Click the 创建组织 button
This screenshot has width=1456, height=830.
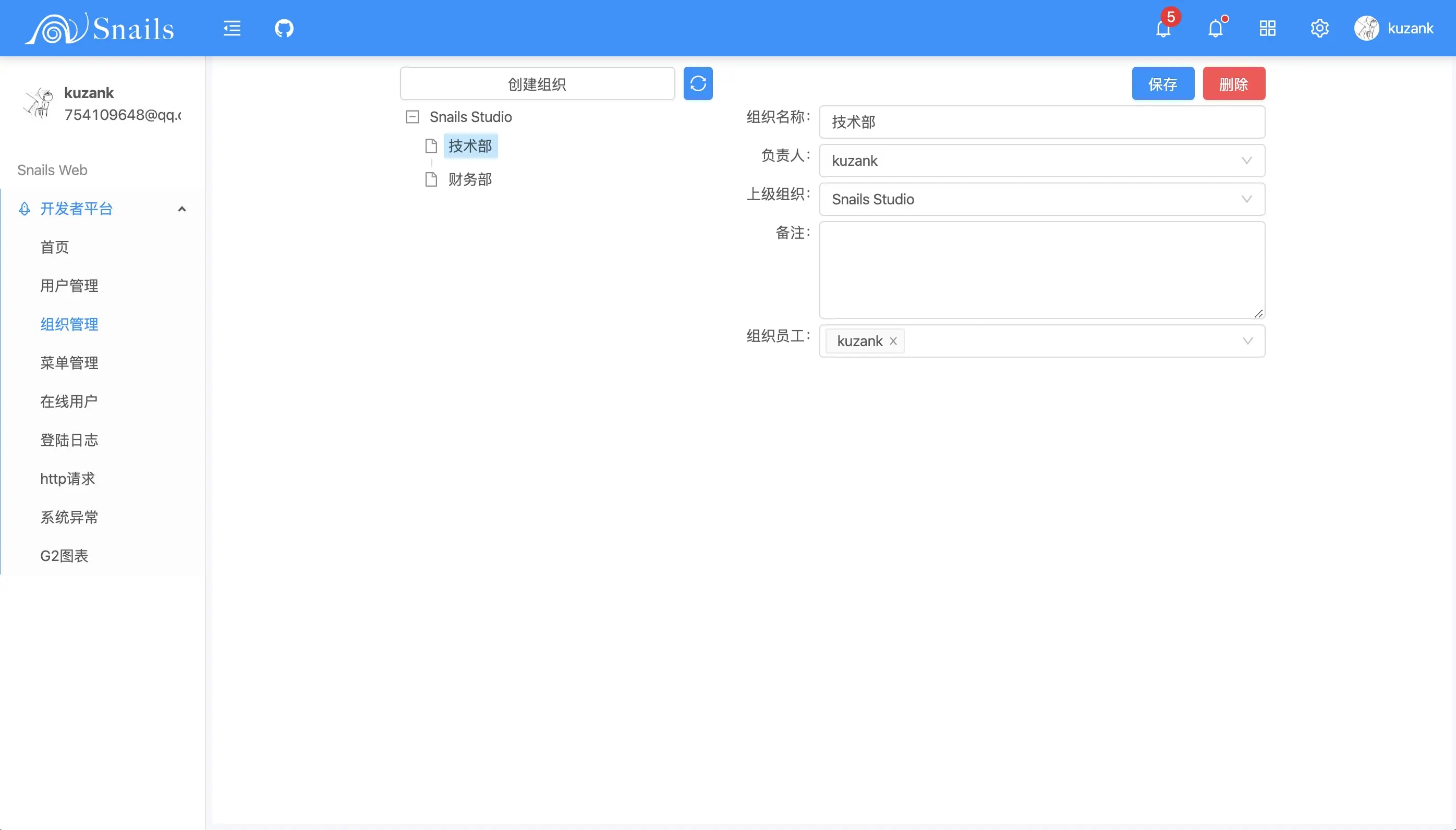[x=537, y=84]
